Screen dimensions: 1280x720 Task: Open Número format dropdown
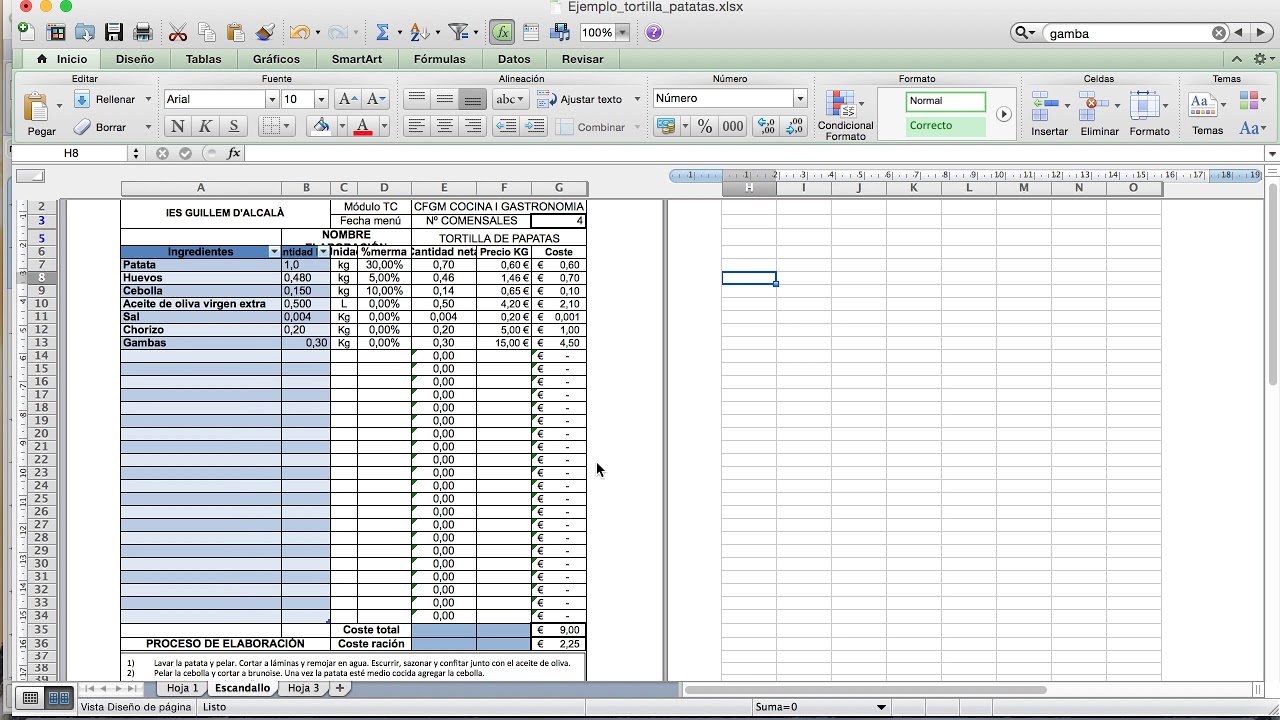coord(800,98)
